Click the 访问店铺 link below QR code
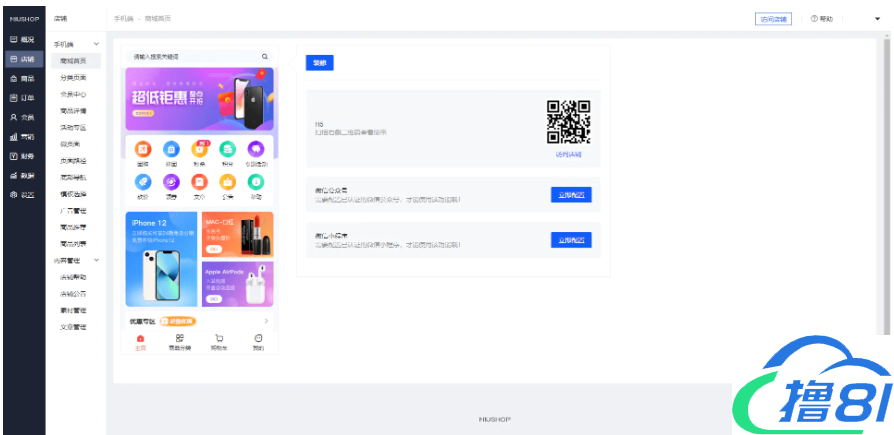 (x=568, y=155)
